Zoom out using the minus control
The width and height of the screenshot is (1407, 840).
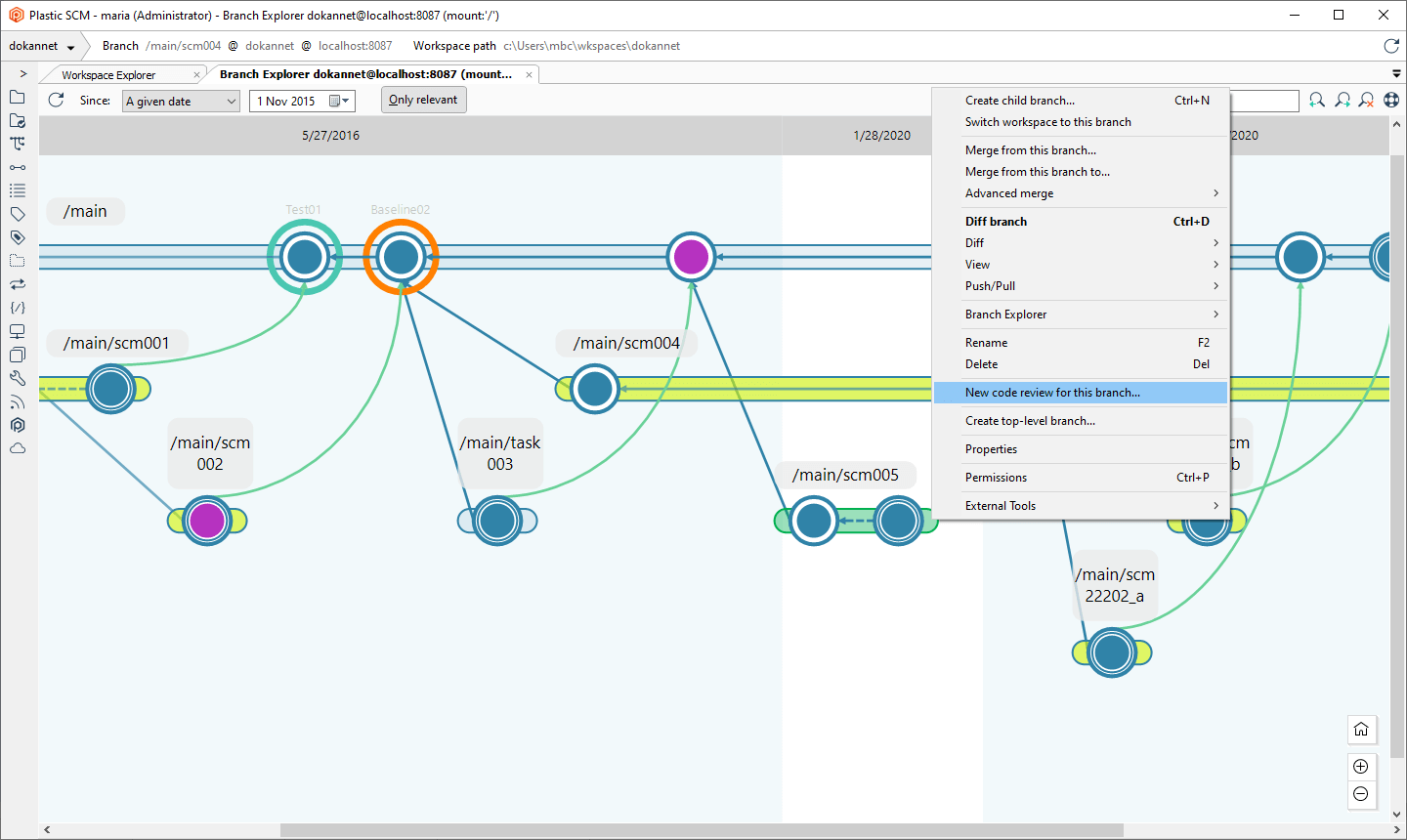tap(1361, 794)
